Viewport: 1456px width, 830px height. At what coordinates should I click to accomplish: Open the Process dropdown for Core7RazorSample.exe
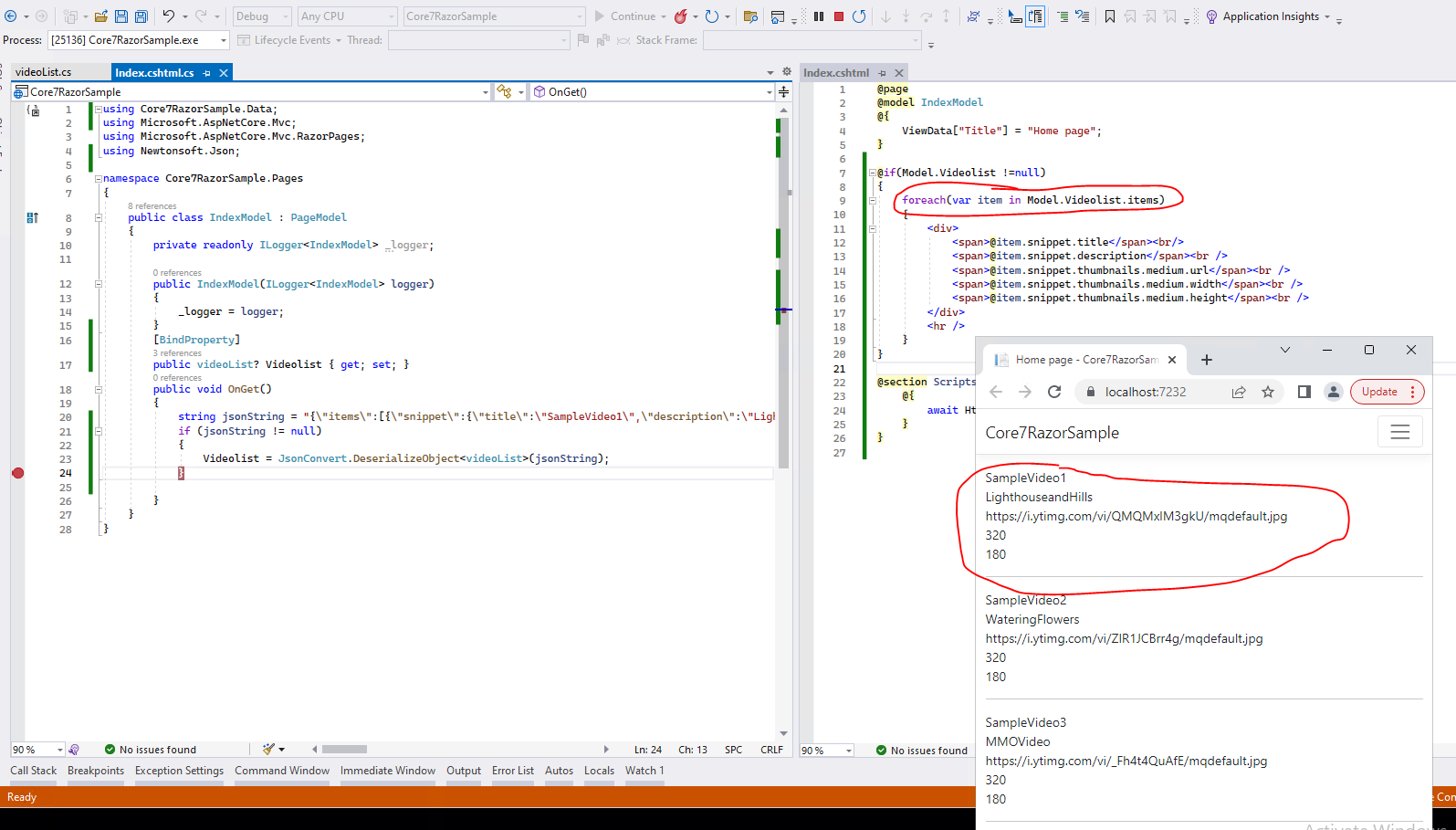(223, 40)
